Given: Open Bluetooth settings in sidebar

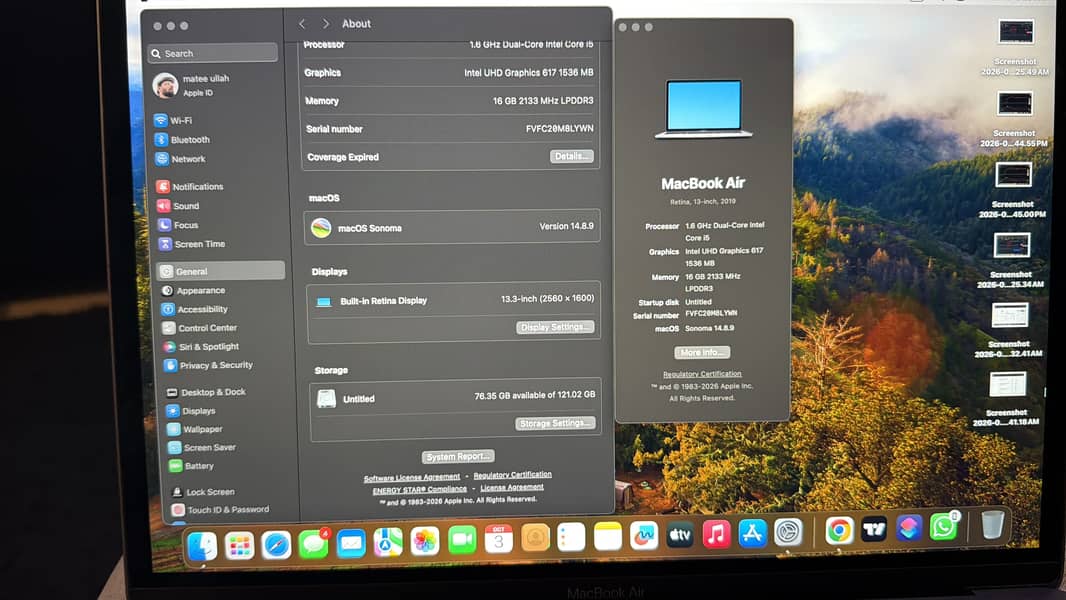Looking at the screenshot, I should click(182, 139).
